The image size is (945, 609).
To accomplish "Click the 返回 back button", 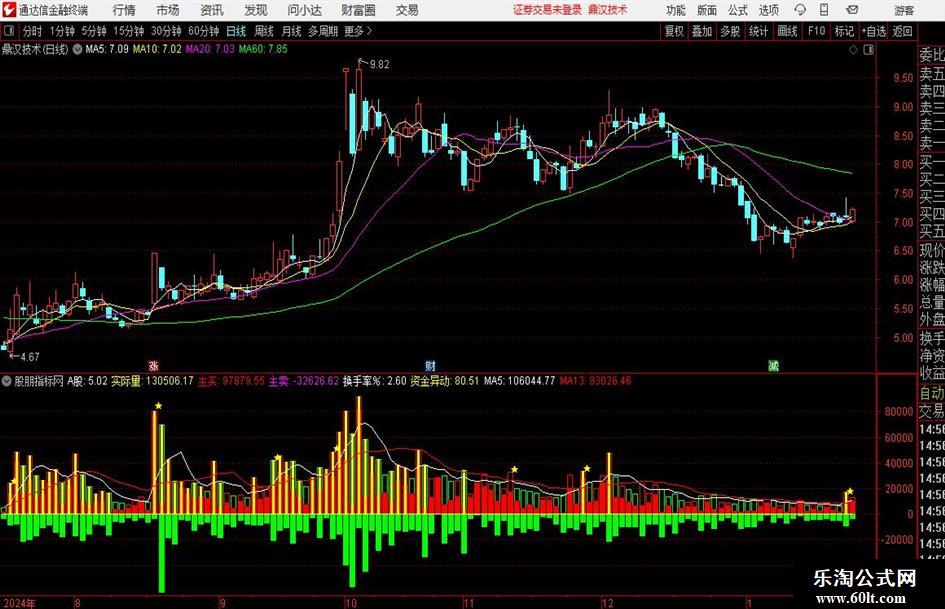I will (x=902, y=31).
